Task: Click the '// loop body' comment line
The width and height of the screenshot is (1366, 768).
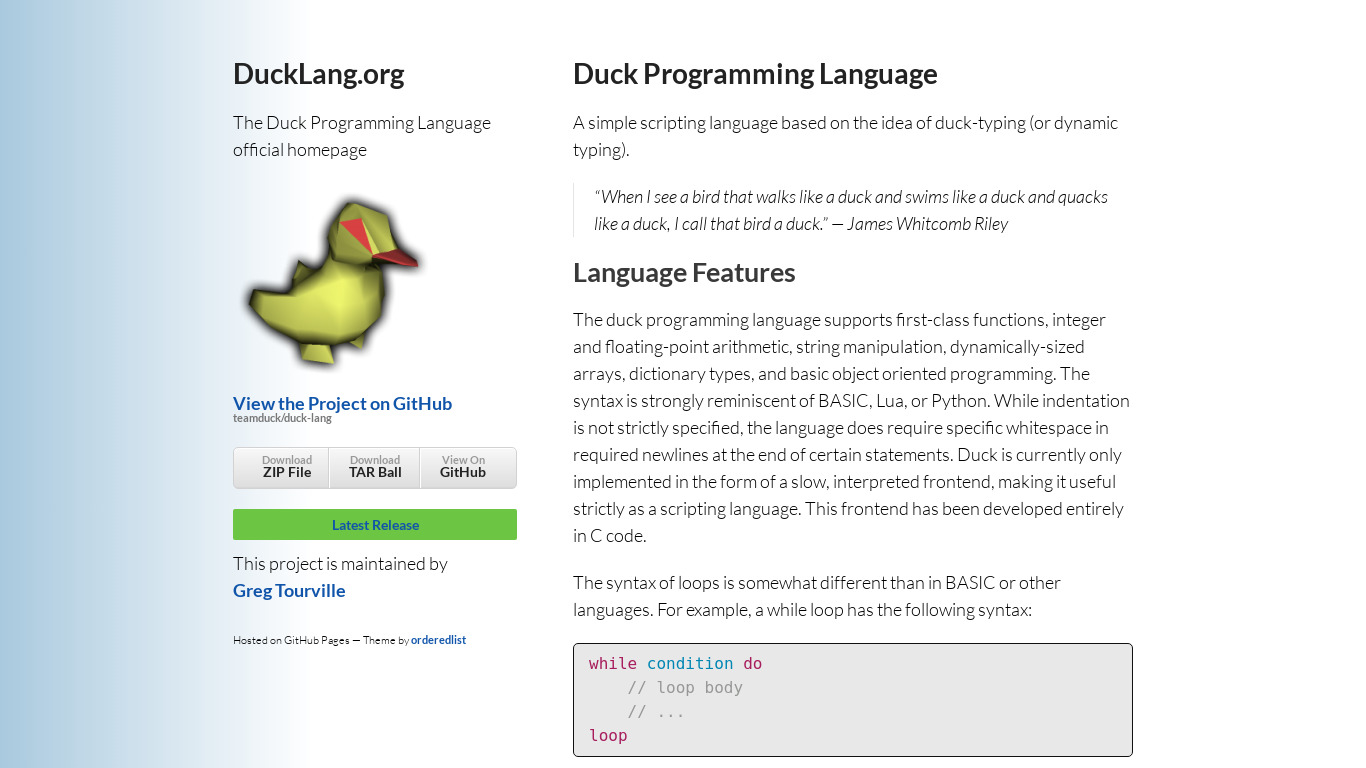Action: coord(685,688)
